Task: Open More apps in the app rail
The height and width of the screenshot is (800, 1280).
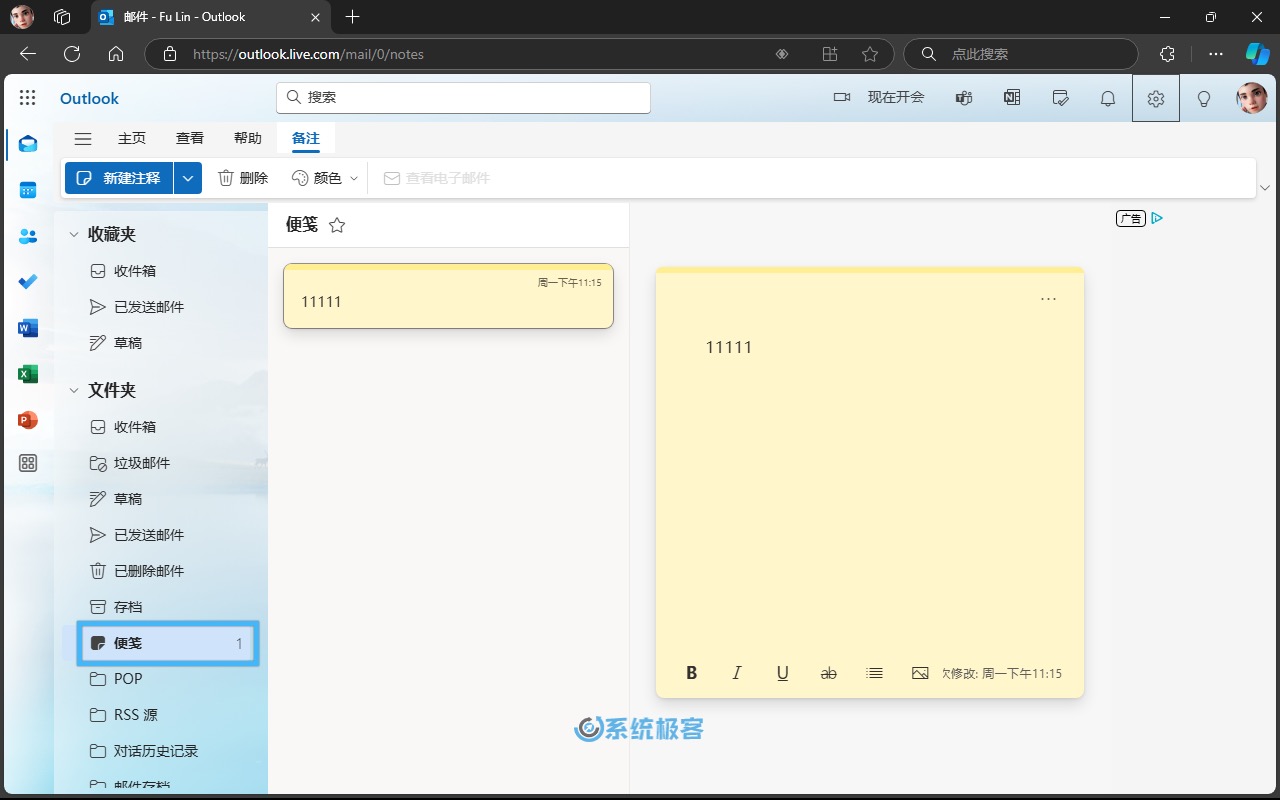Action: 28,463
